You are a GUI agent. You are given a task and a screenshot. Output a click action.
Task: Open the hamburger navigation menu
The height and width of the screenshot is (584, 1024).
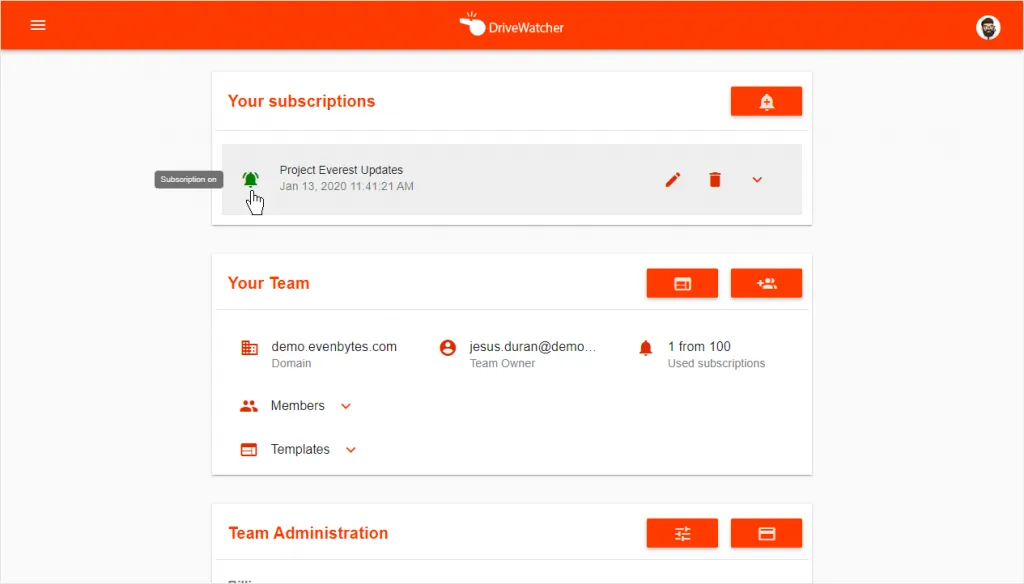pos(38,25)
